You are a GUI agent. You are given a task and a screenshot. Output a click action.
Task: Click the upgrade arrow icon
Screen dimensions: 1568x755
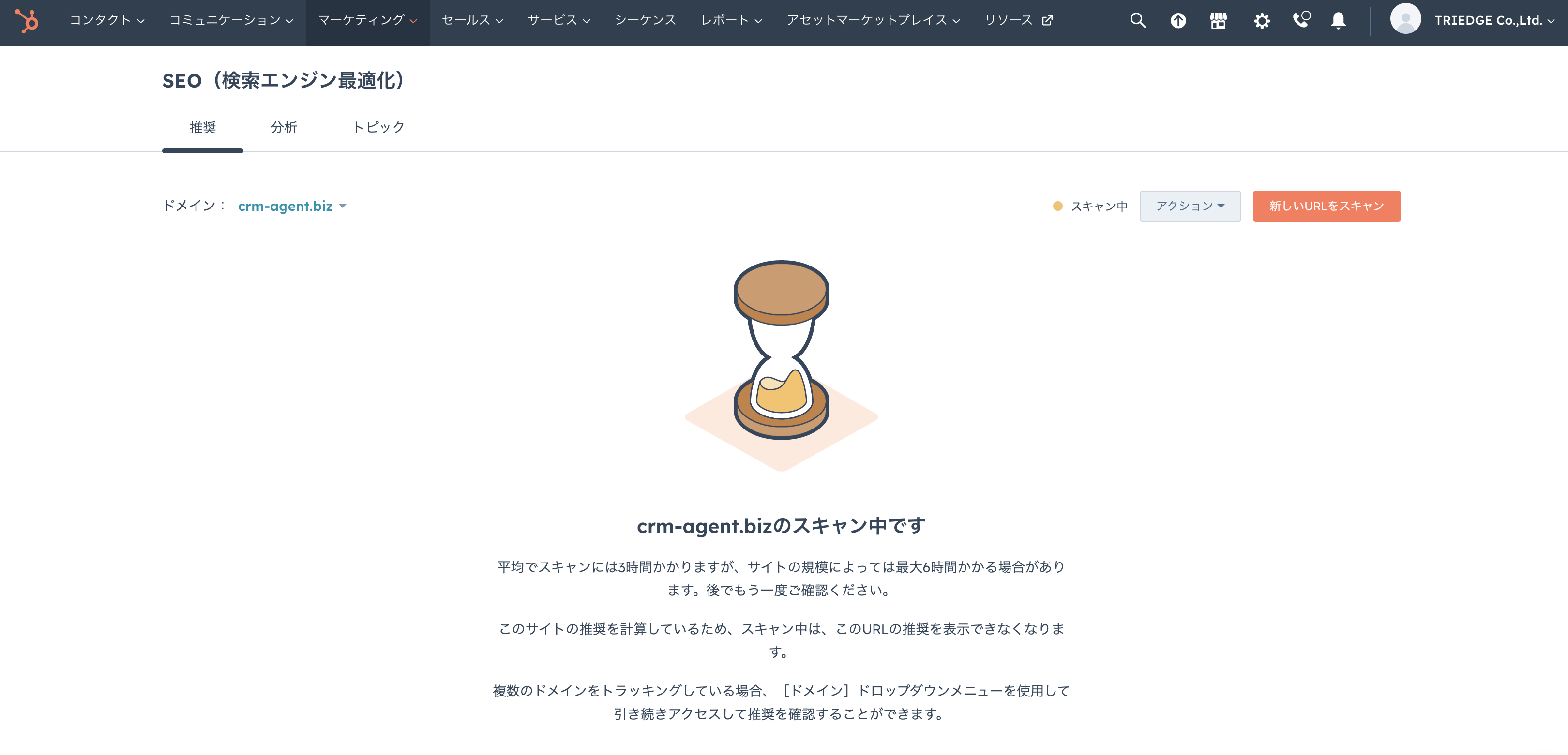1178,21
